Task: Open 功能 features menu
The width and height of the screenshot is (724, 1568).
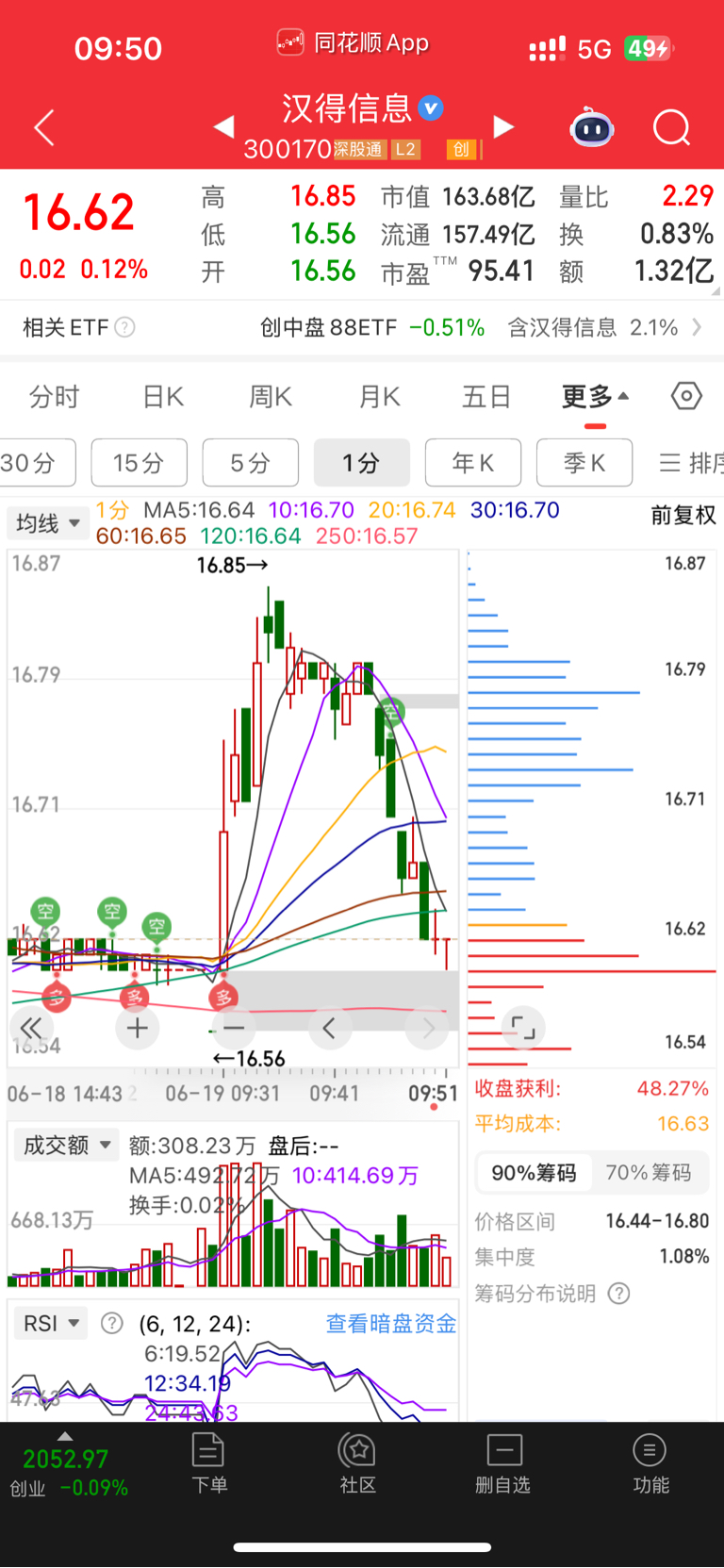Action: click(650, 1463)
